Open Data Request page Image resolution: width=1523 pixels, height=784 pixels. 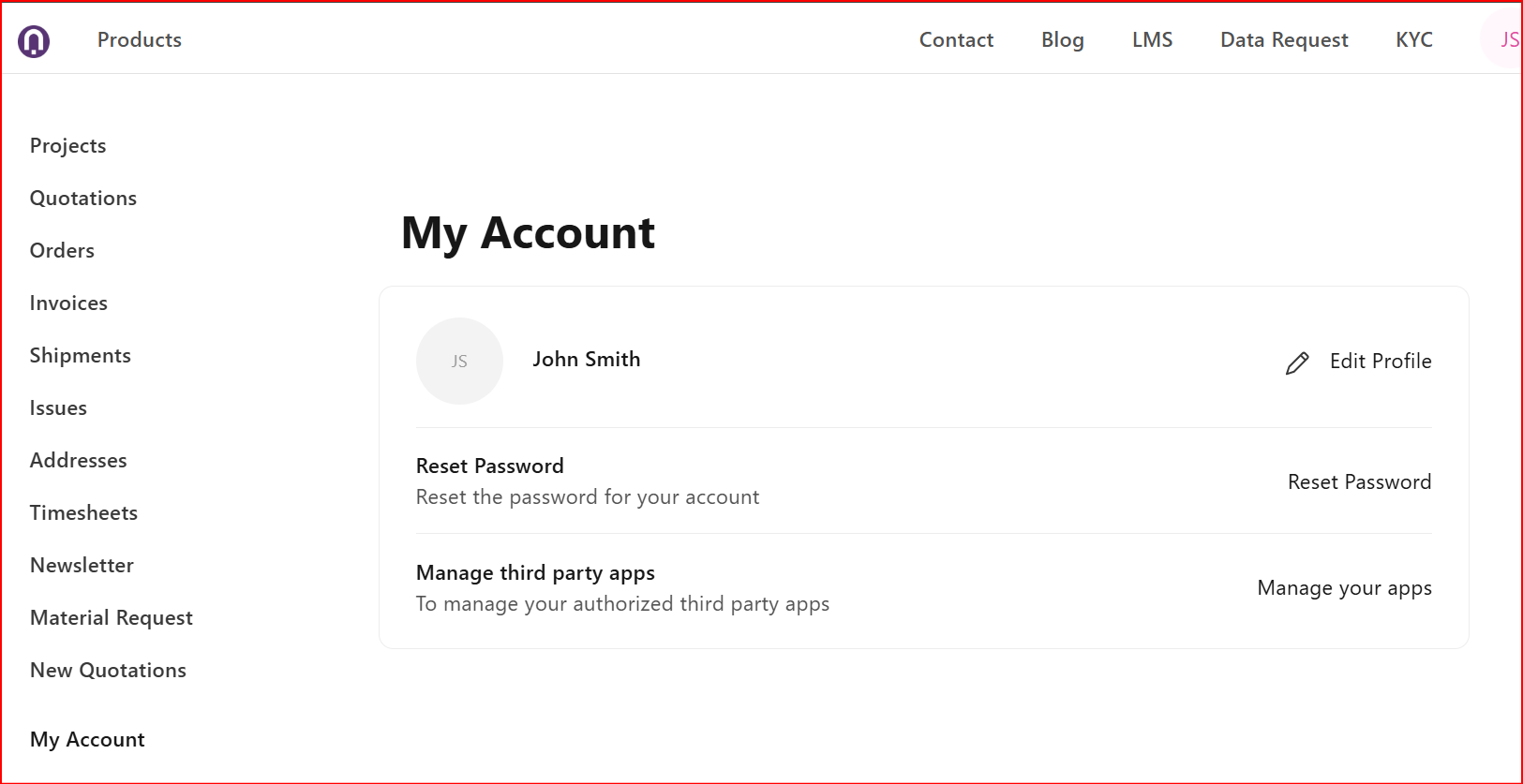click(1284, 40)
